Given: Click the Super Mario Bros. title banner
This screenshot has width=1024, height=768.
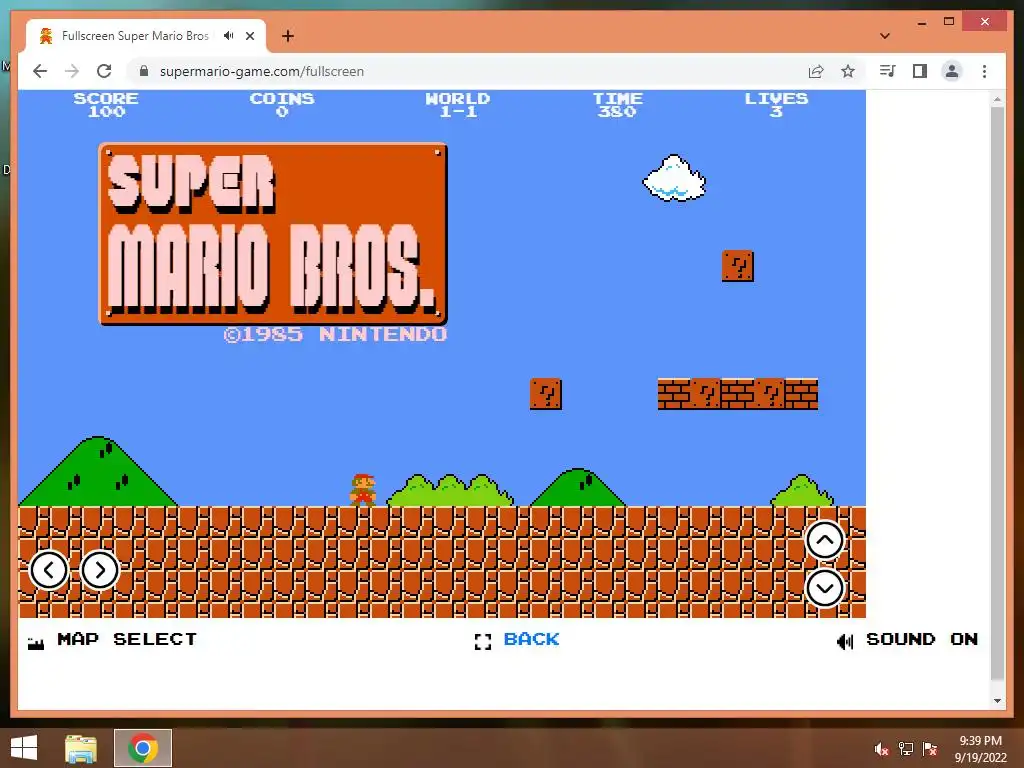Looking at the screenshot, I should coord(273,233).
